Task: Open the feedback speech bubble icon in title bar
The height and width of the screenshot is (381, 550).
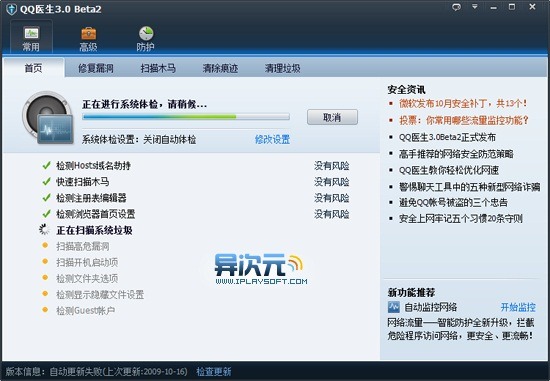Action: point(456,7)
